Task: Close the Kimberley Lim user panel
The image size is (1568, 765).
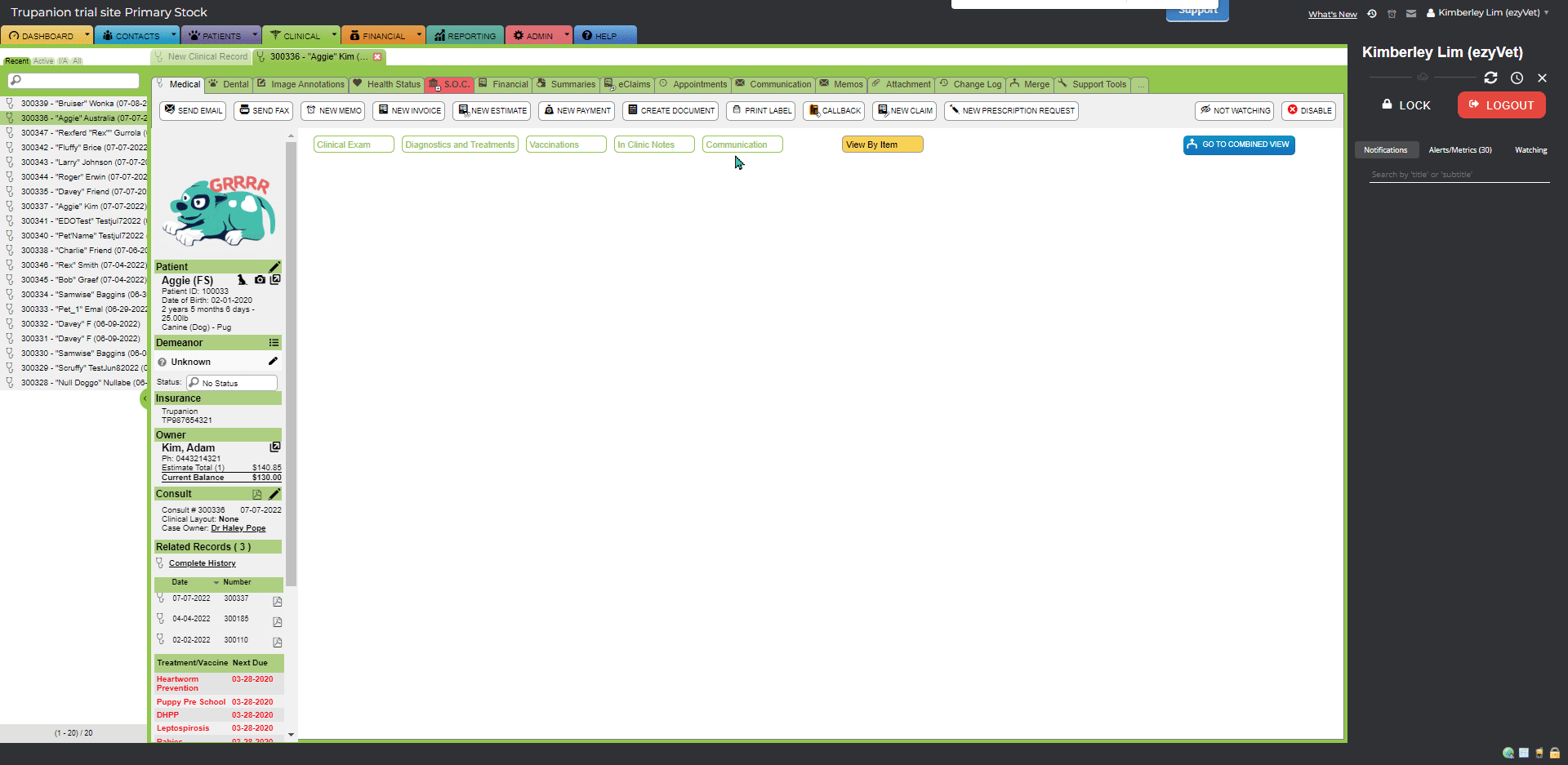Action: (x=1542, y=78)
